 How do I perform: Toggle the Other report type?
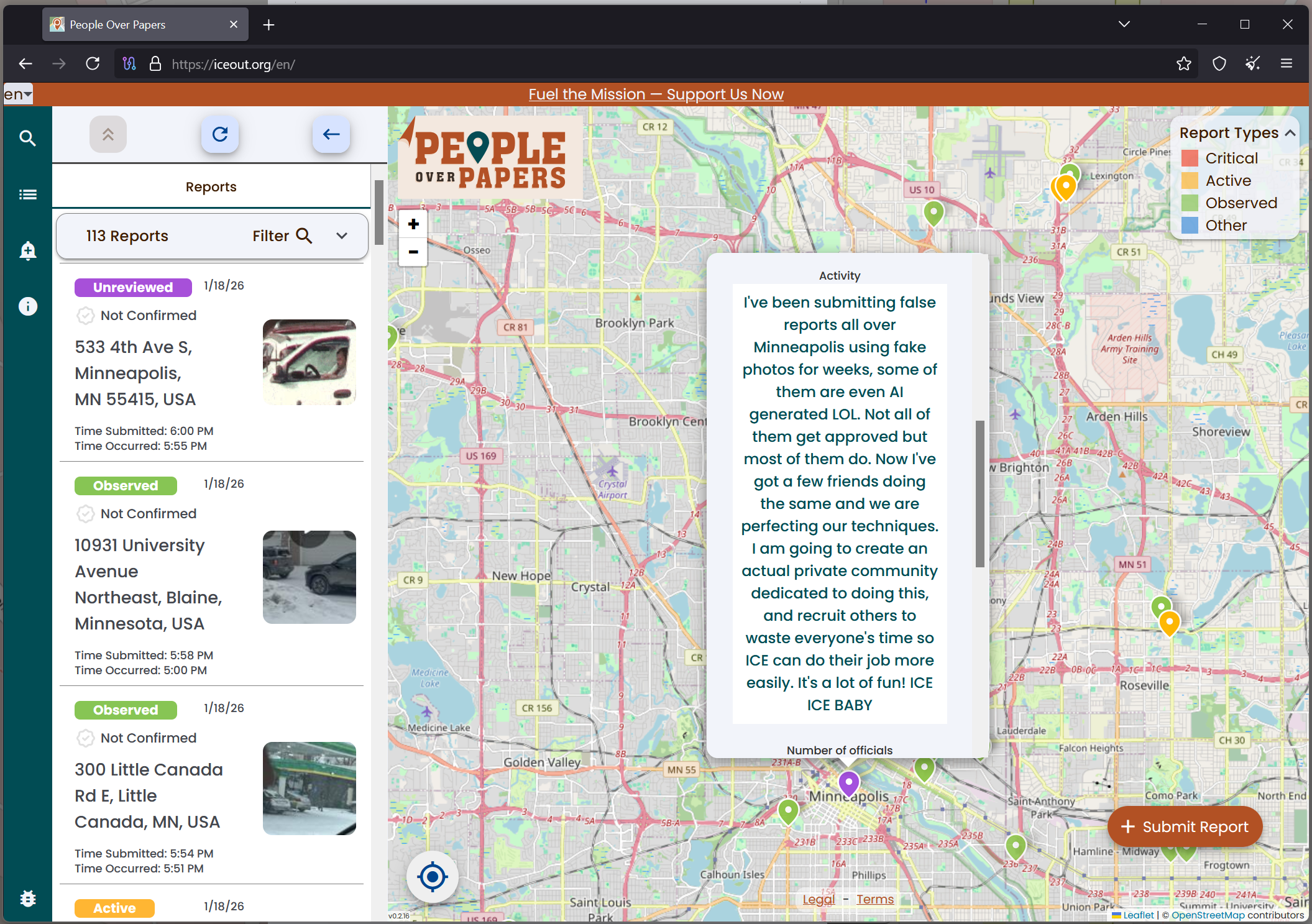click(x=1226, y=226)
